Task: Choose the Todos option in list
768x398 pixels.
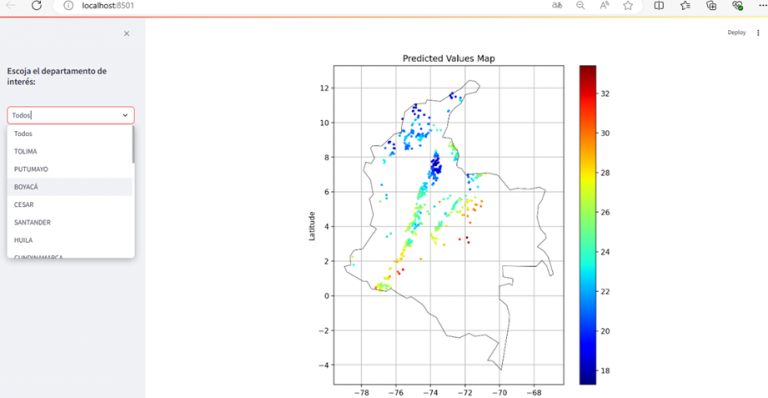Action: point(70,134)
